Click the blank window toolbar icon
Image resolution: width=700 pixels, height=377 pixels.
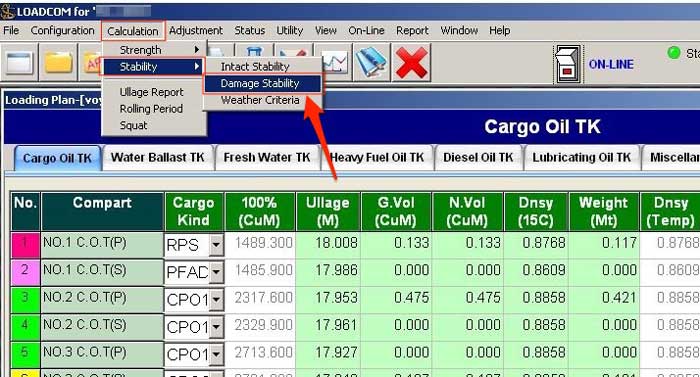point(19,63)
